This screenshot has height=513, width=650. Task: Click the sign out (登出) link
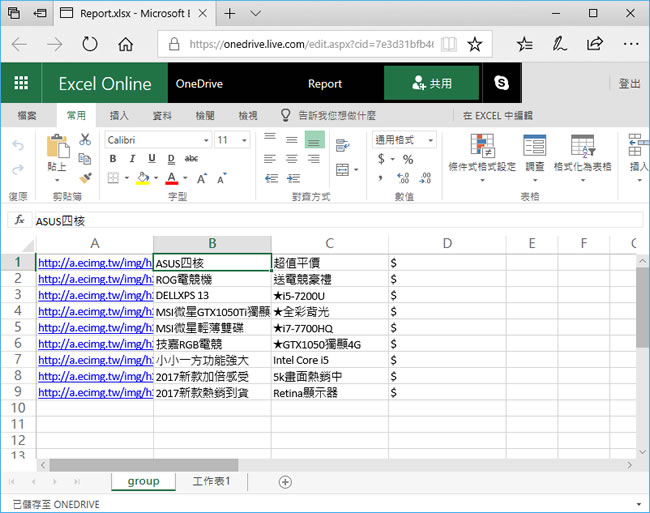(629, 83)
